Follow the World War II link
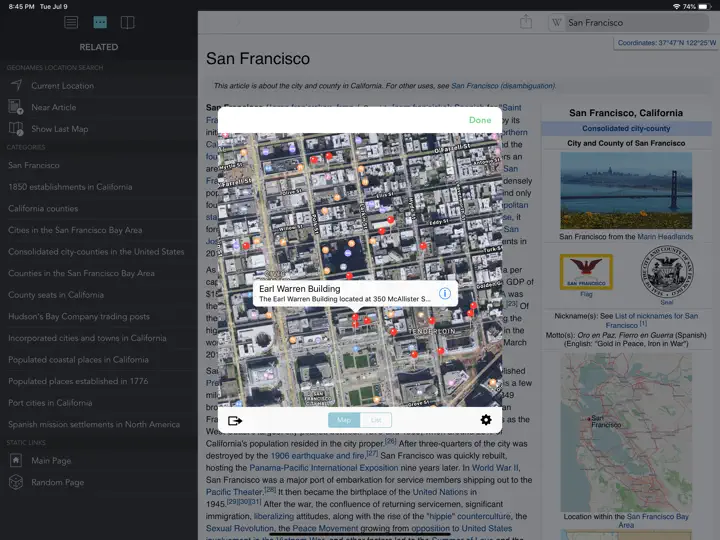Viewport: 720px width, 540px height. tap(495, 467)
